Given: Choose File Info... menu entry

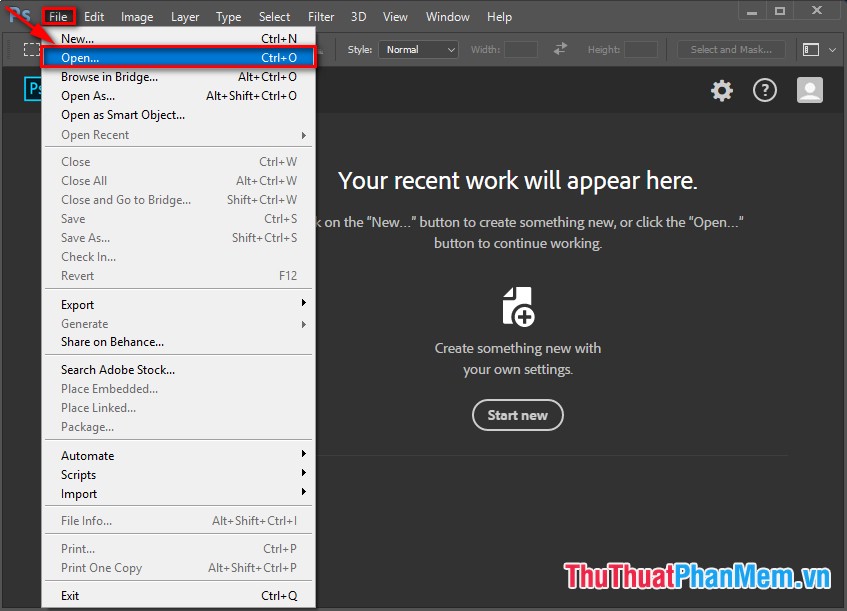Looking at the screenshot, I should (x=178, y=521).
